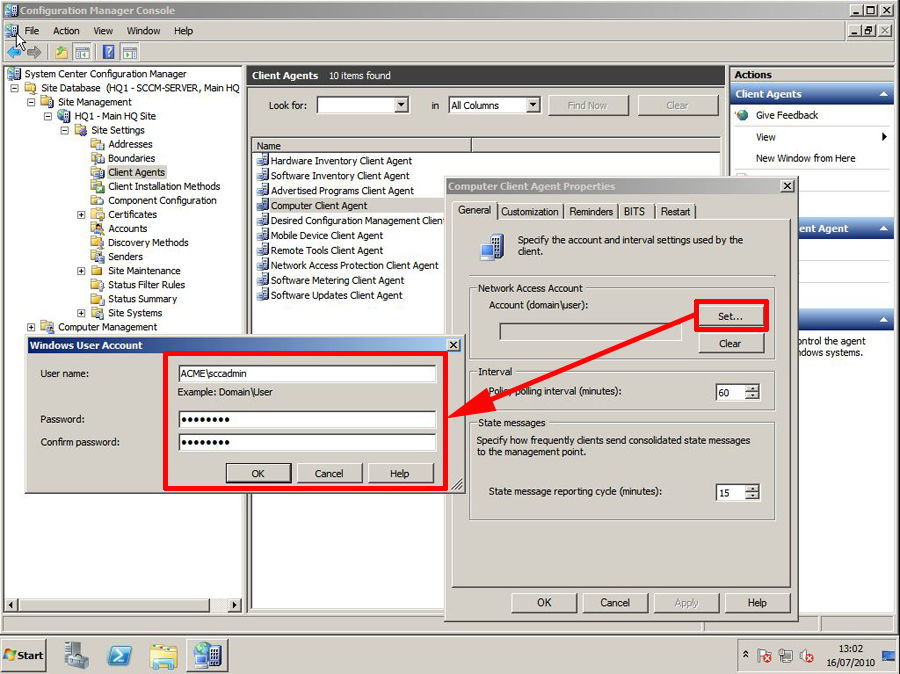900x674 pixels.
Task: Collapse the HQ1 - Main HQ Site node
Action: (x=48, y=116)
